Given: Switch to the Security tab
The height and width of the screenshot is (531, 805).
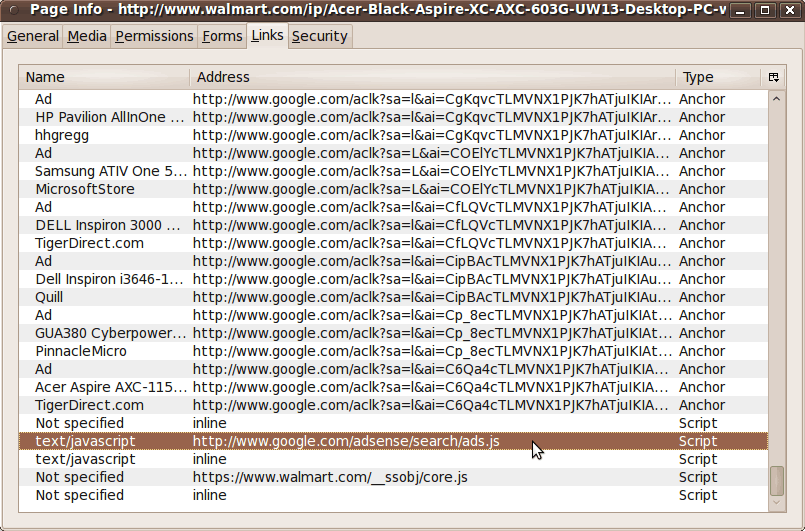Looking at the screenshot, I should click(x=319, y=36).
